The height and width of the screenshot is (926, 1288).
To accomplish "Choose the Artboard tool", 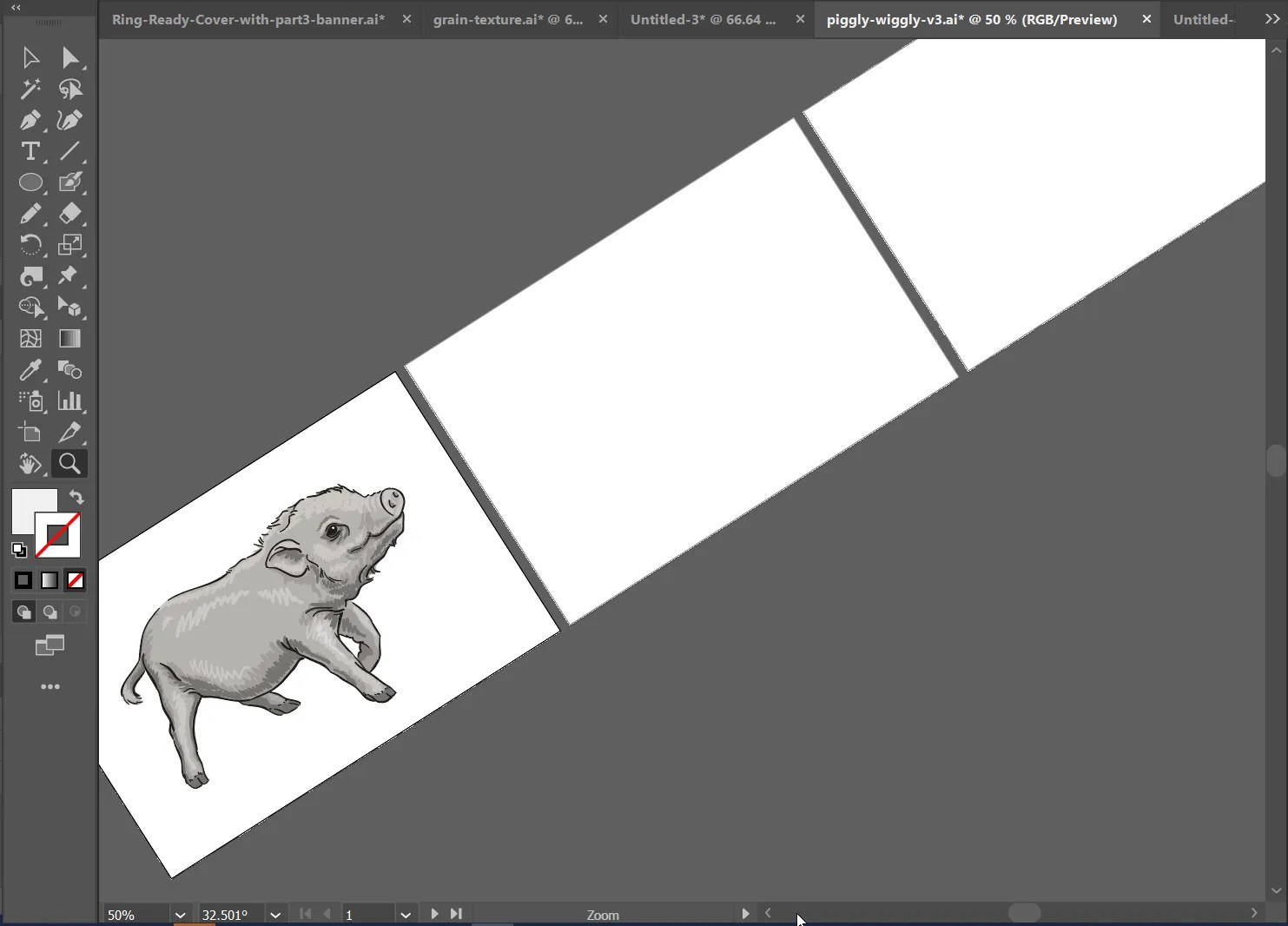I will coord(30,433).
